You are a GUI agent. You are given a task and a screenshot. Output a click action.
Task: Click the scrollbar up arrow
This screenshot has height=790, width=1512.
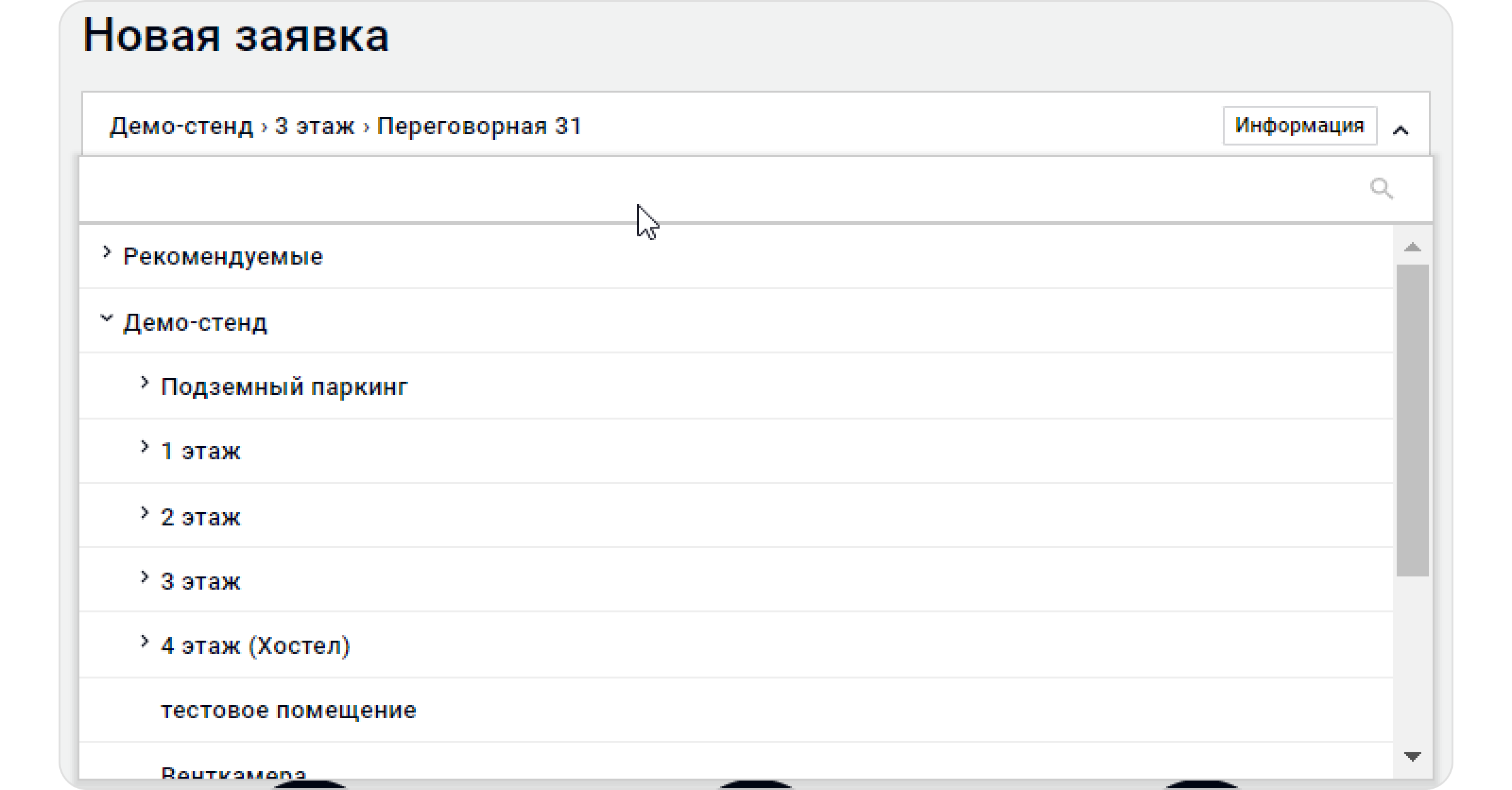(1412, 247)
